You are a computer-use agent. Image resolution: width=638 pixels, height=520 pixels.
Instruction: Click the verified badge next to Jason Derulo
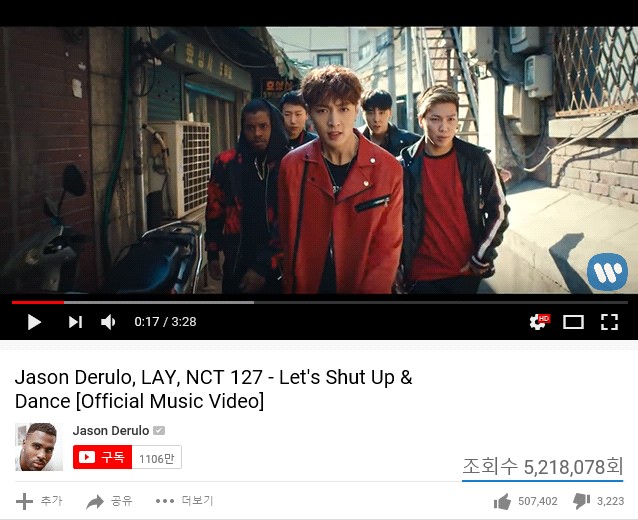(159, 430)
